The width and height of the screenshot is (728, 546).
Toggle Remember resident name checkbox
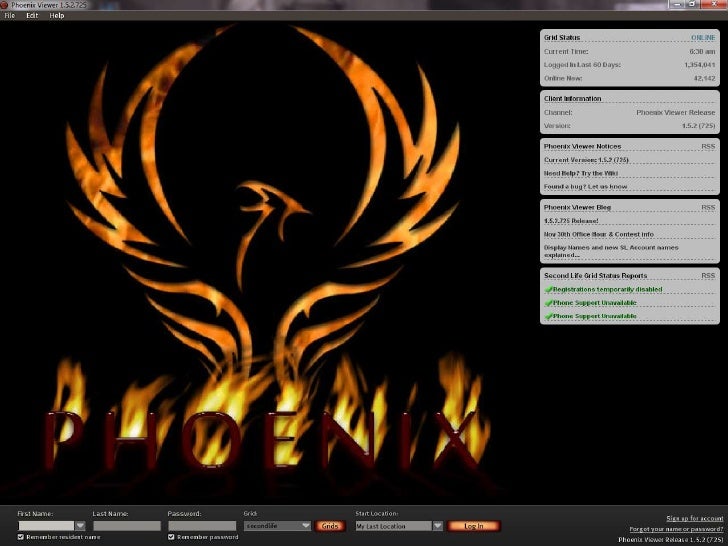pyautogui.click(x=20, y=537)
